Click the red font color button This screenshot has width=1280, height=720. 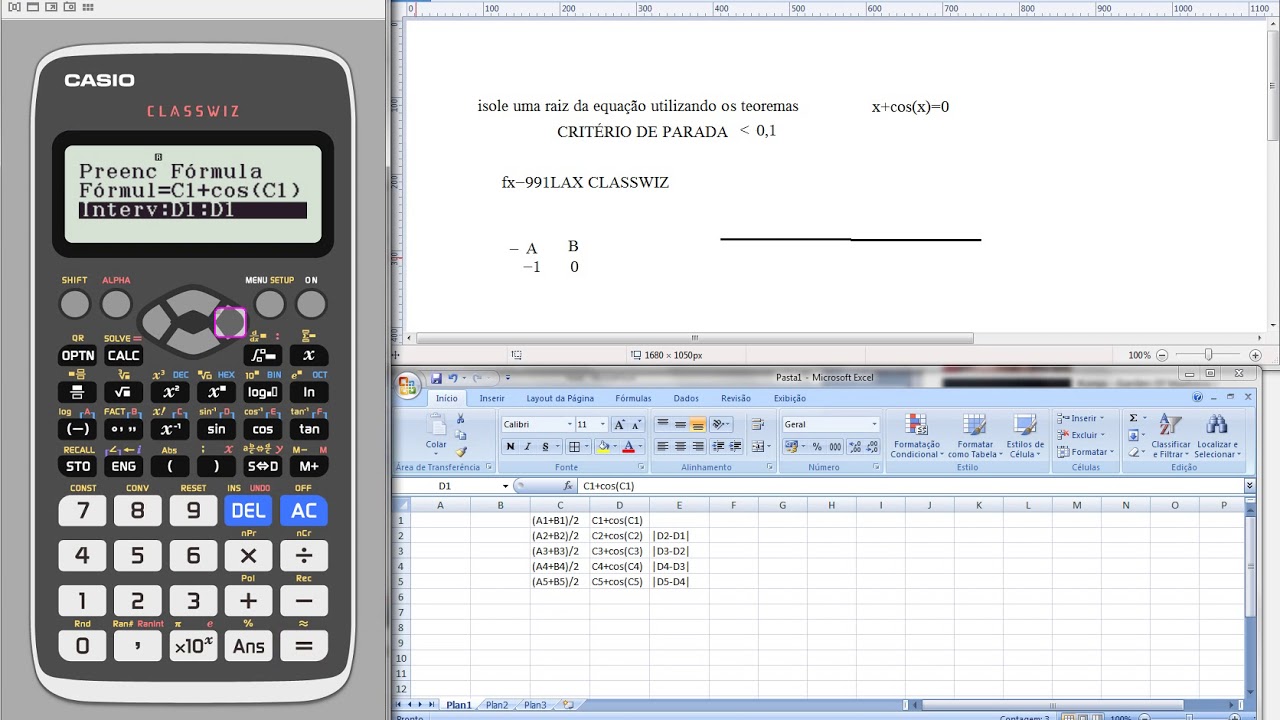pyautogui.click(x=629, y=446)
